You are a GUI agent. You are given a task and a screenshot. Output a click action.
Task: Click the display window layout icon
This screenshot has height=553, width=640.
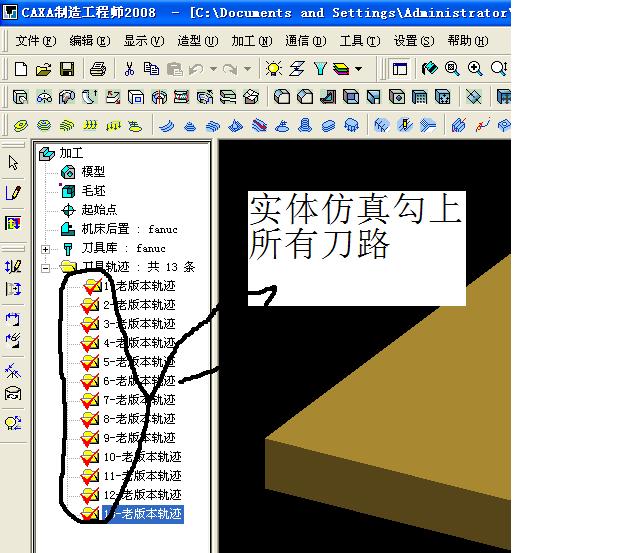(x=400, y=69)
